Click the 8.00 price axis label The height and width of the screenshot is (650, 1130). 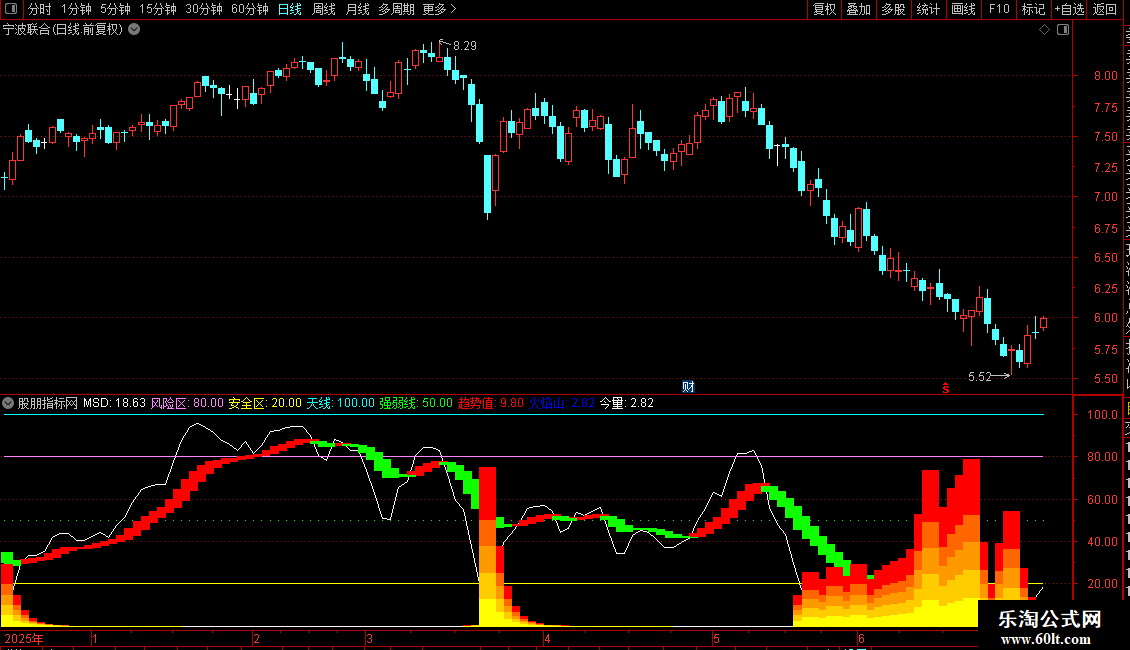pos(1105,76)
